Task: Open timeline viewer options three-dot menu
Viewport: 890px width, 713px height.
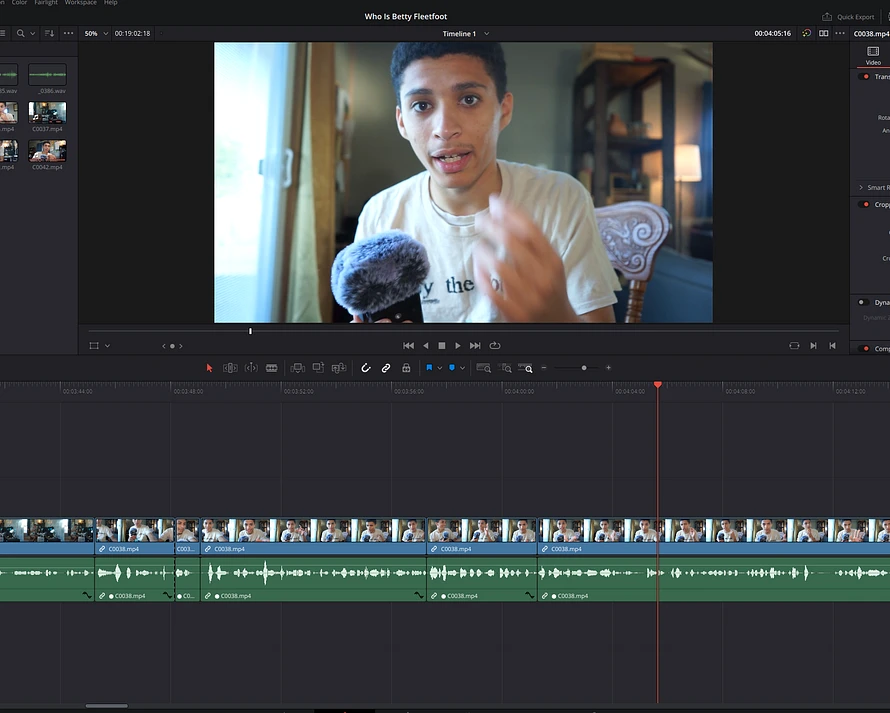Action: (x=840, y=33)
